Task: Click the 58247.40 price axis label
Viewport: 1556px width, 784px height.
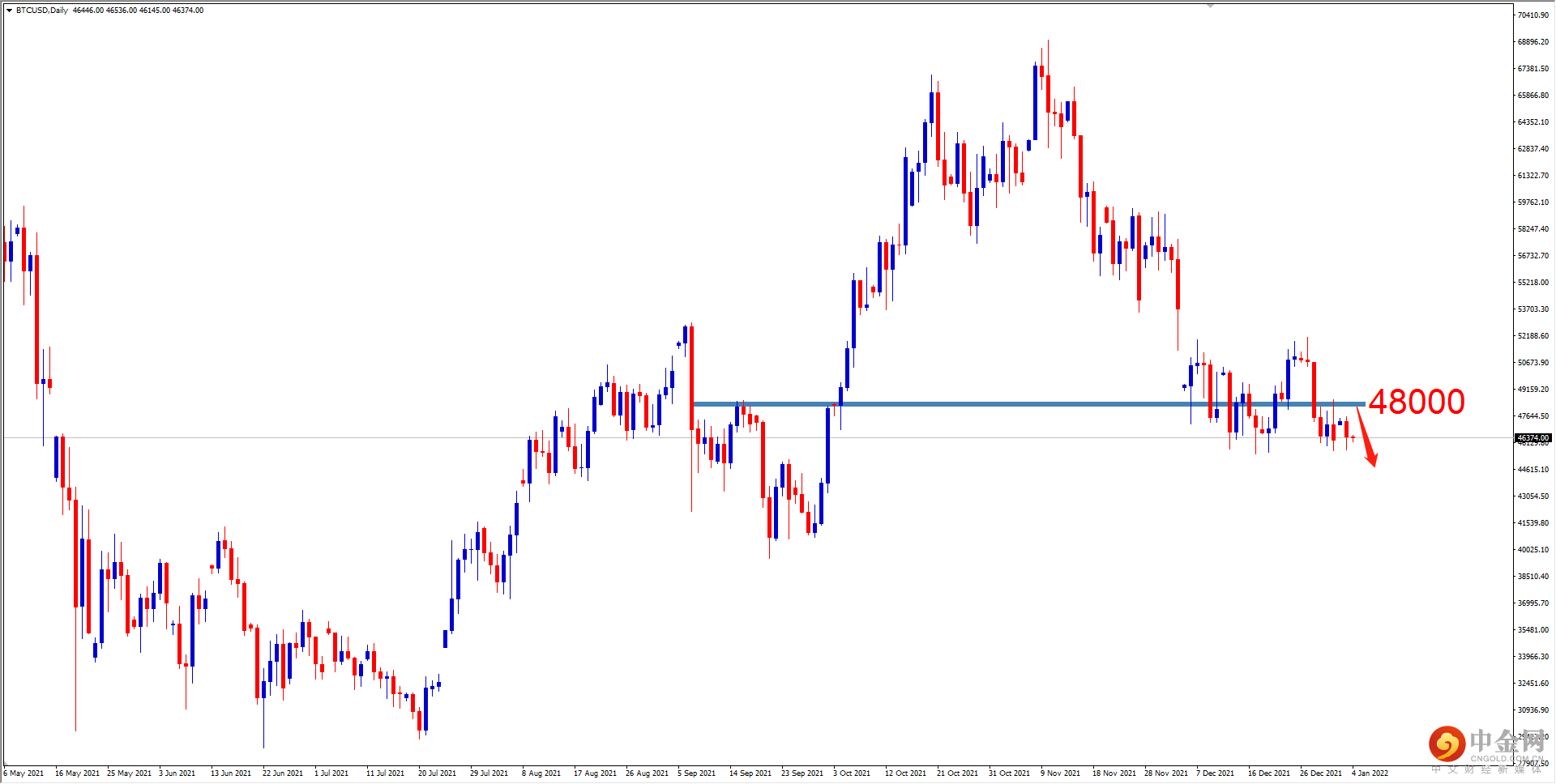Action: coord(1533,229)
